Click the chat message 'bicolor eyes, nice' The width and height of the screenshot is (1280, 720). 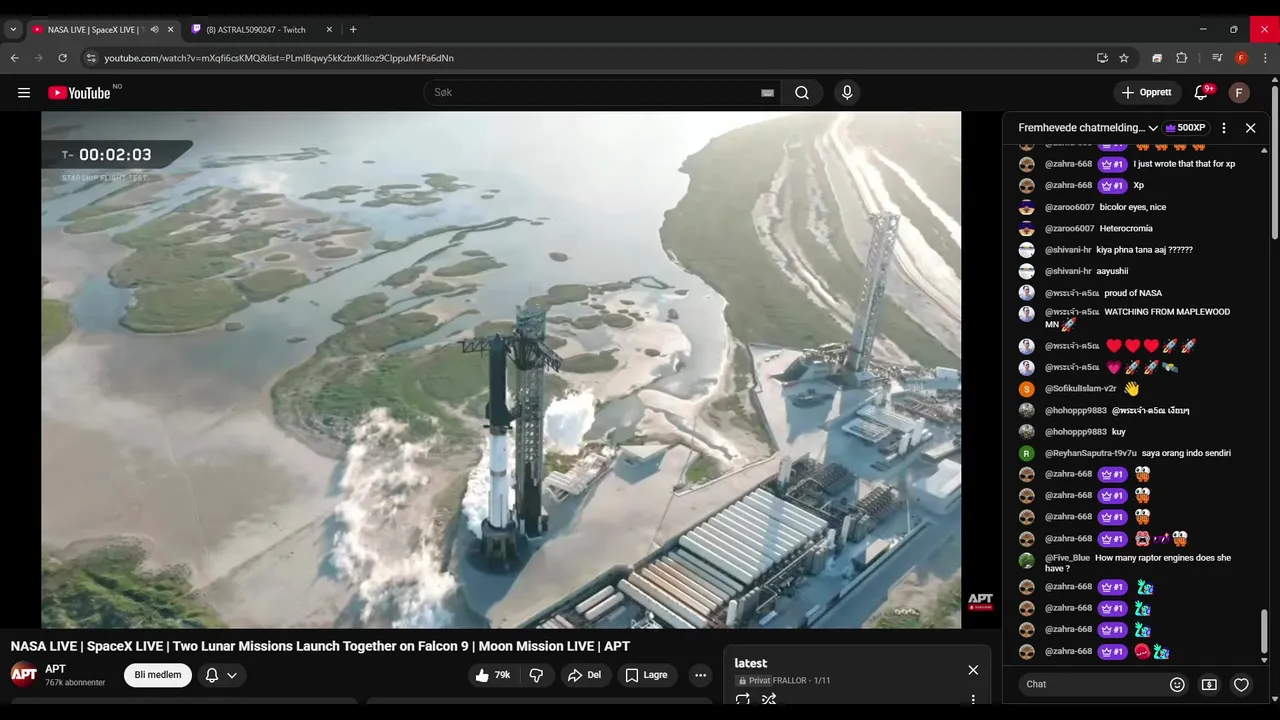click(1132, 207)
